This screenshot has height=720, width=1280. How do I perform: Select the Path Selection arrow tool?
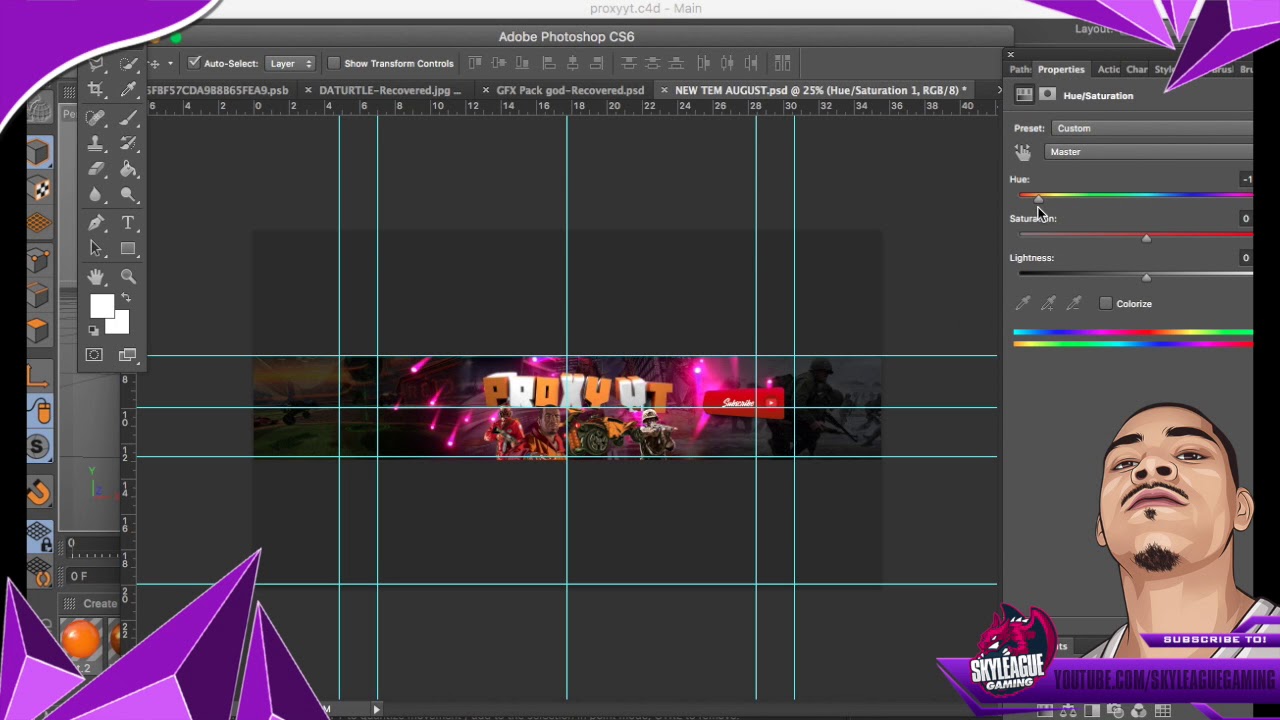tap(96, 248)
